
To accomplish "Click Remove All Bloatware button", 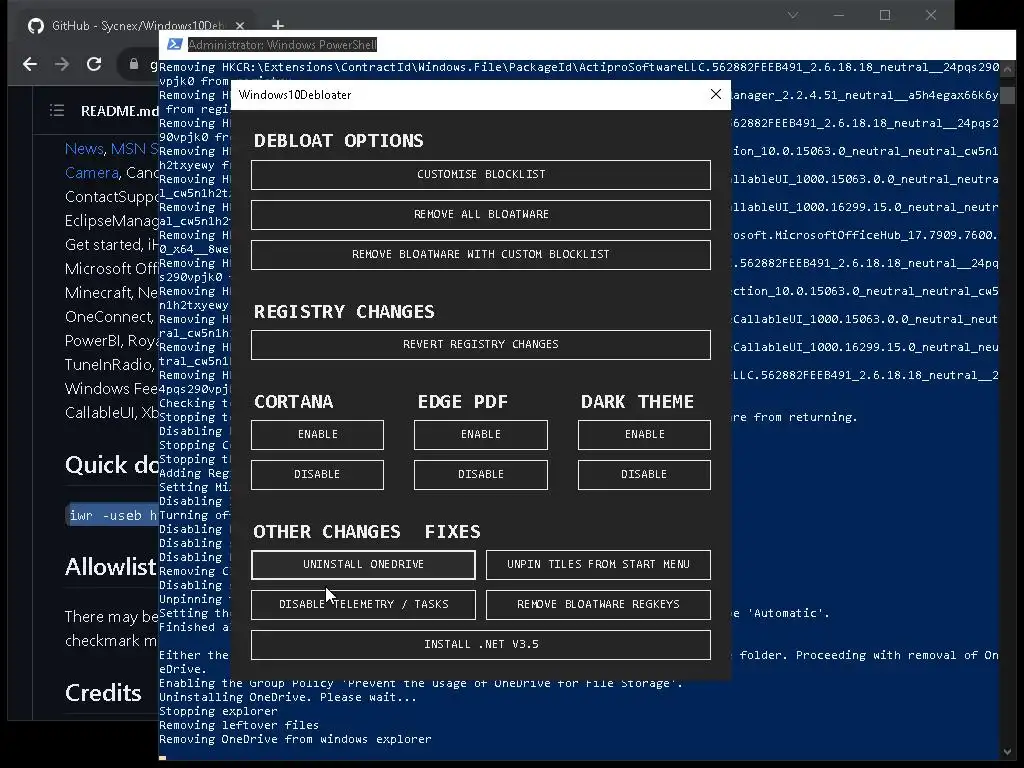I will click(x=481, y=214).
